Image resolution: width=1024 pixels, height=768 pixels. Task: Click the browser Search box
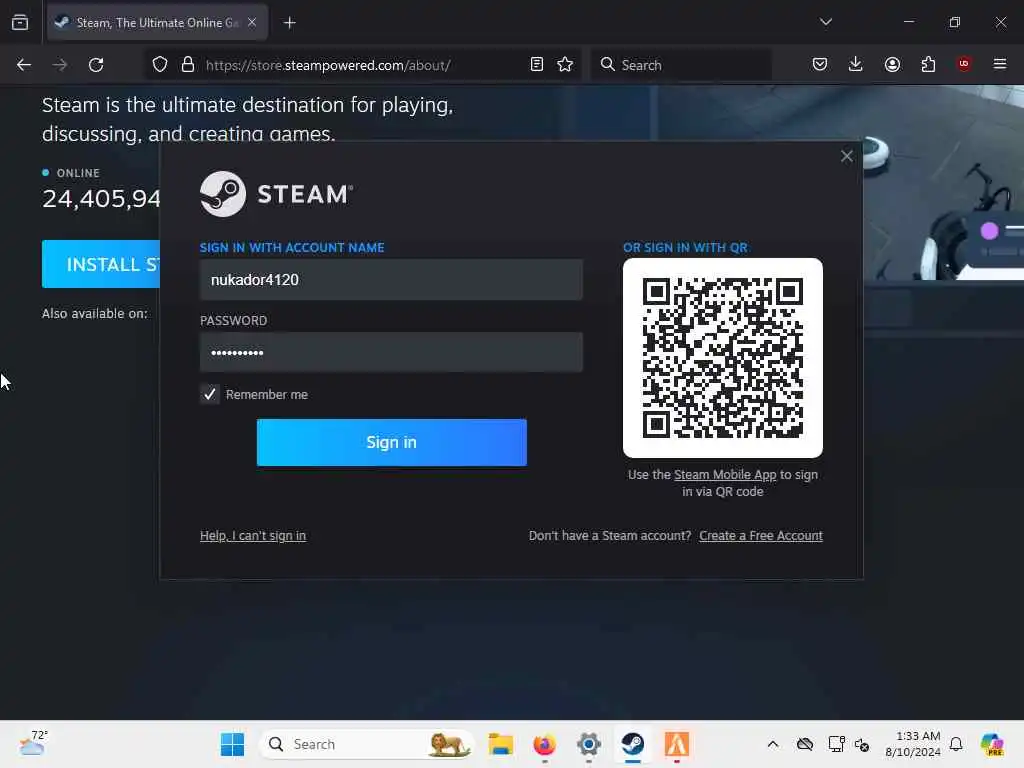coord(680,65)
